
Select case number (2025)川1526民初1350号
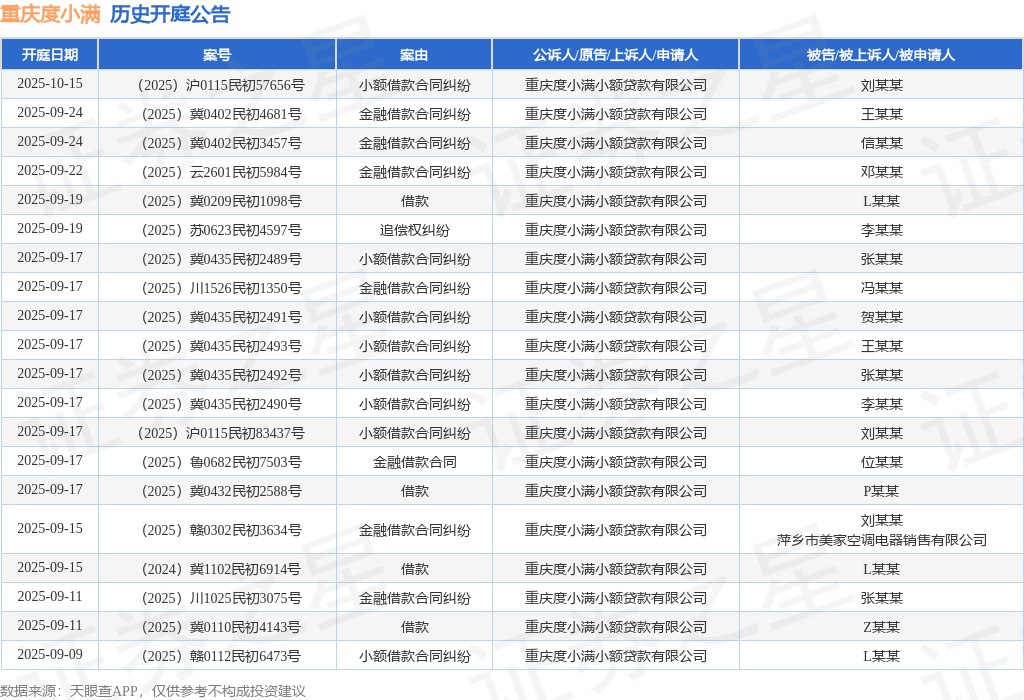pyautogui.click(x=220, y=288)
